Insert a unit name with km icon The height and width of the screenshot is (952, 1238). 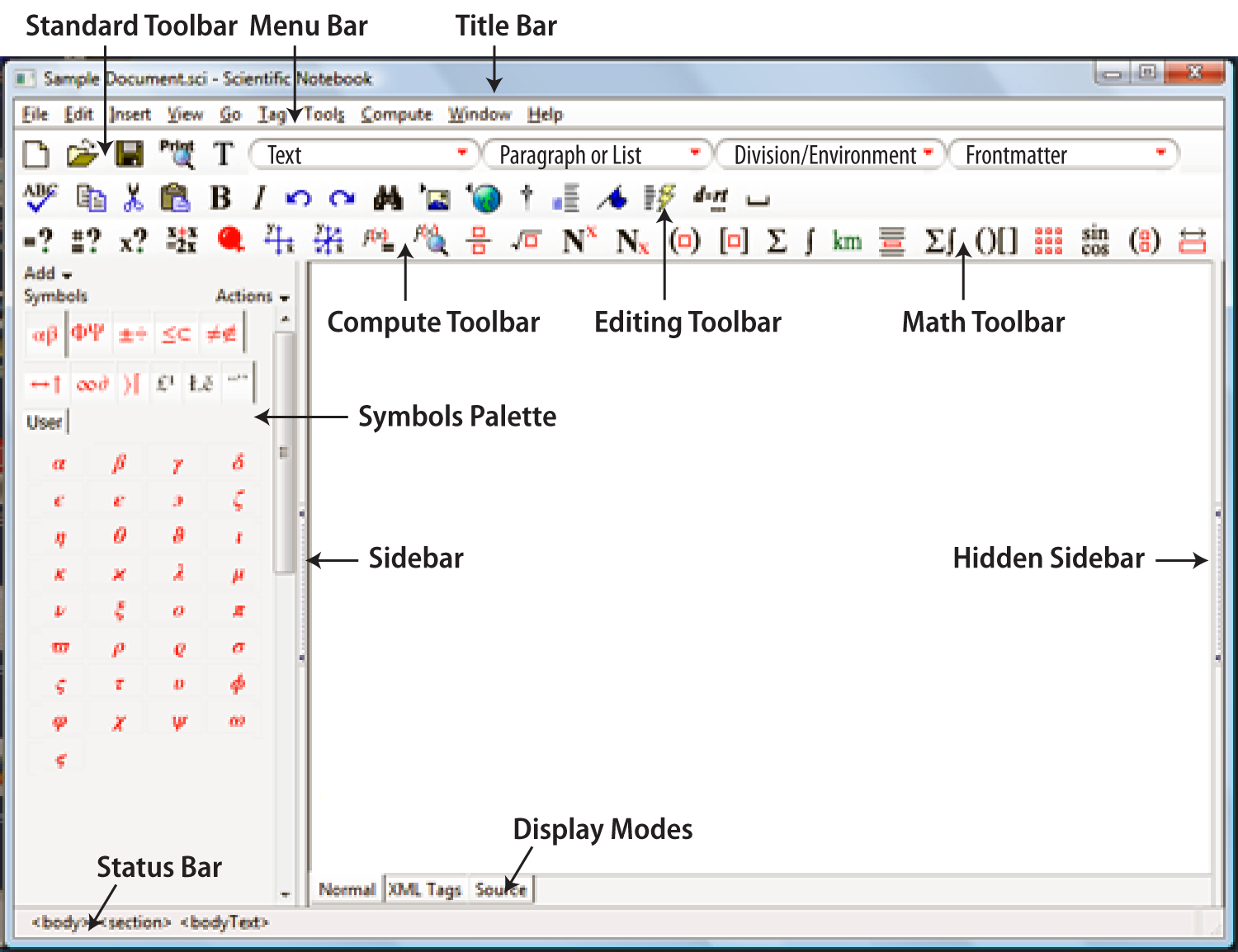pos(847,242)
